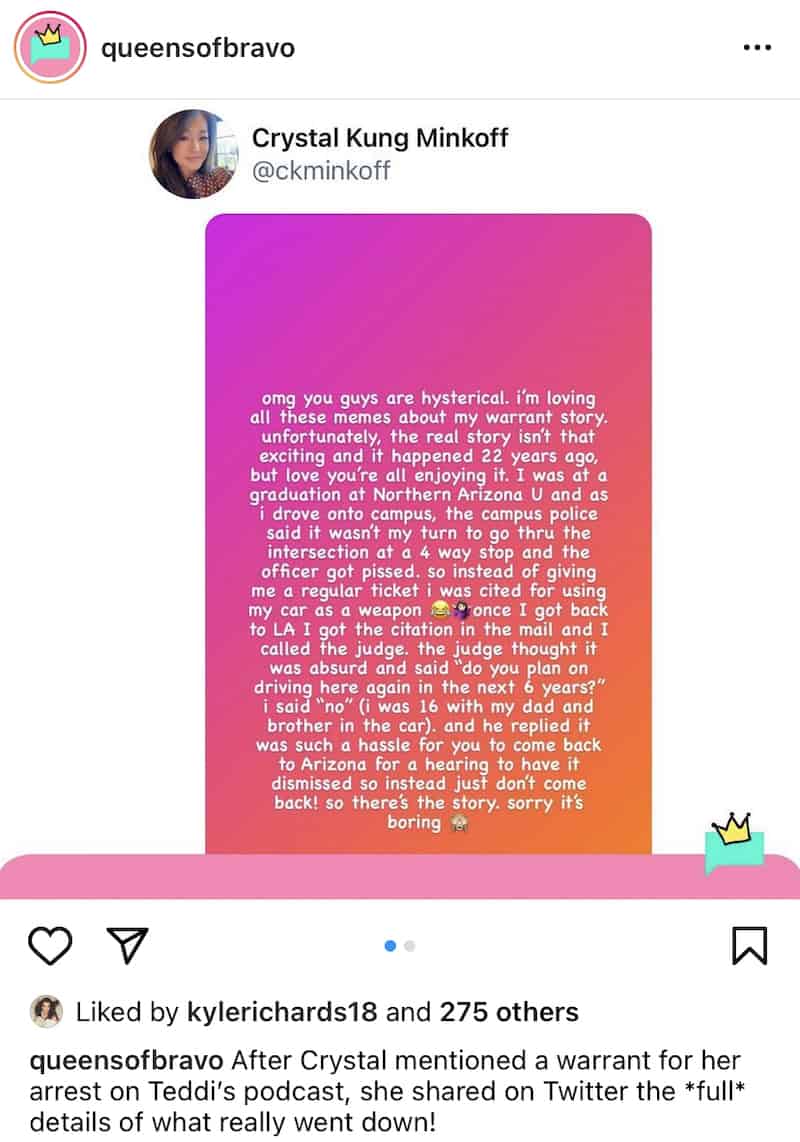Tap the caption text about Teddi's podcast
This screenshot has width=800, height=1142.
[387, 1091]
